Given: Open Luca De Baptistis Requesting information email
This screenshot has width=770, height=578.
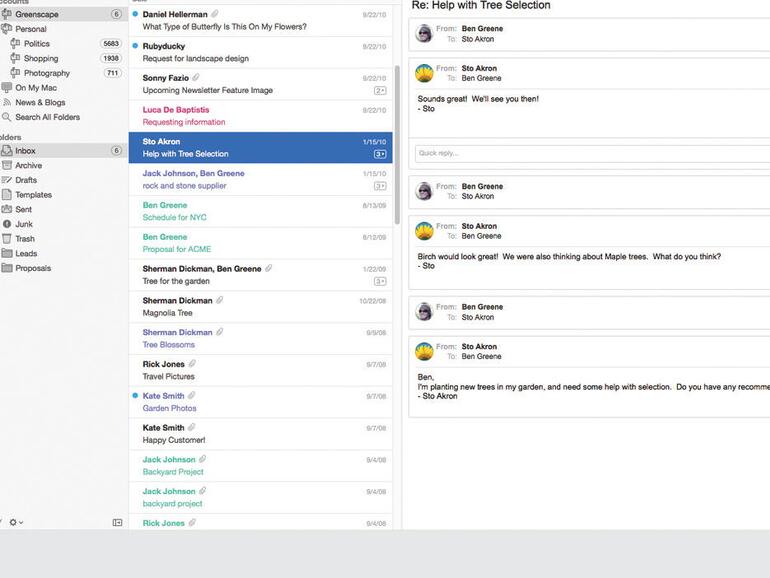Looking at the screenshot, I should [260, 116].
